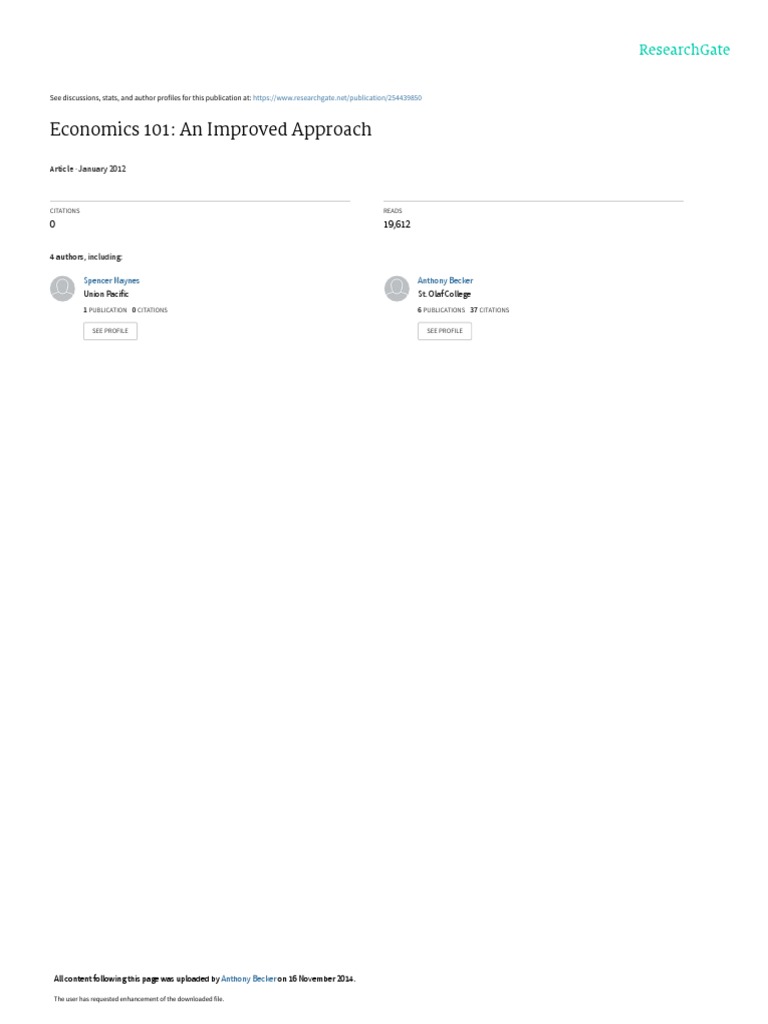Open Spencer Haynes author name link
This screenshot has width=768, height=1024.
point(112,280)
